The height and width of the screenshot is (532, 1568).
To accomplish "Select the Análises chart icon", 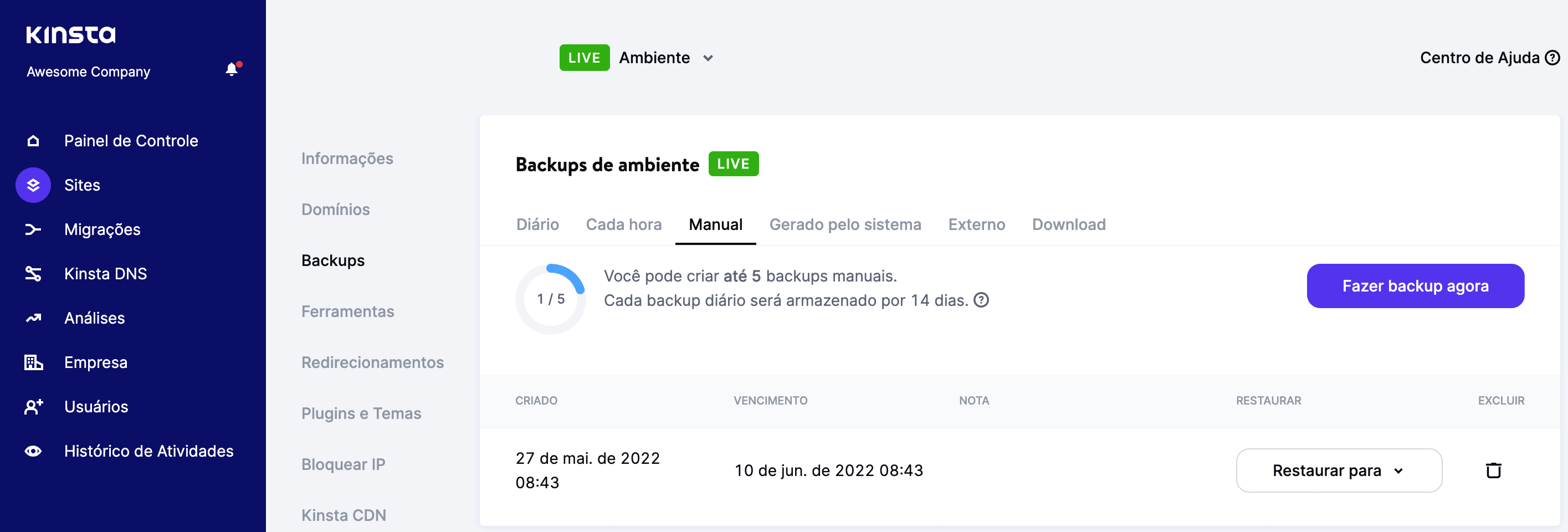I will coord(33,317).
